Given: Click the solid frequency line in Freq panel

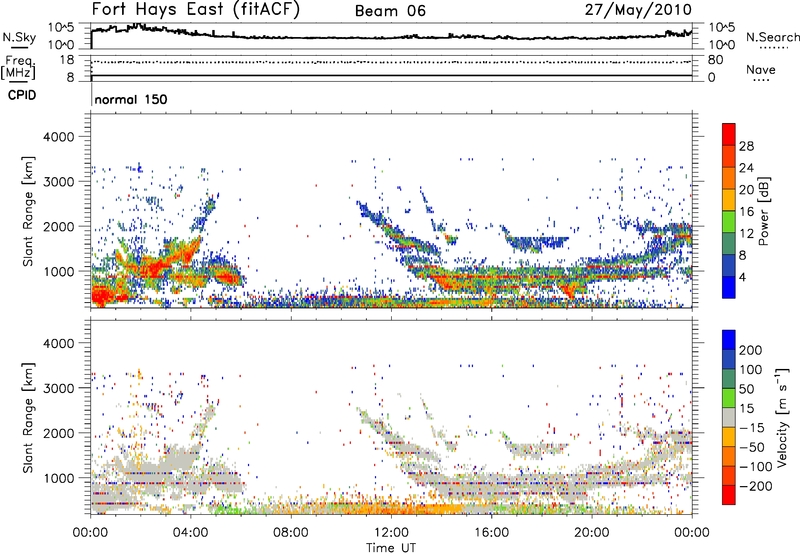Looking at the screenshot, I should click(391, 75).
